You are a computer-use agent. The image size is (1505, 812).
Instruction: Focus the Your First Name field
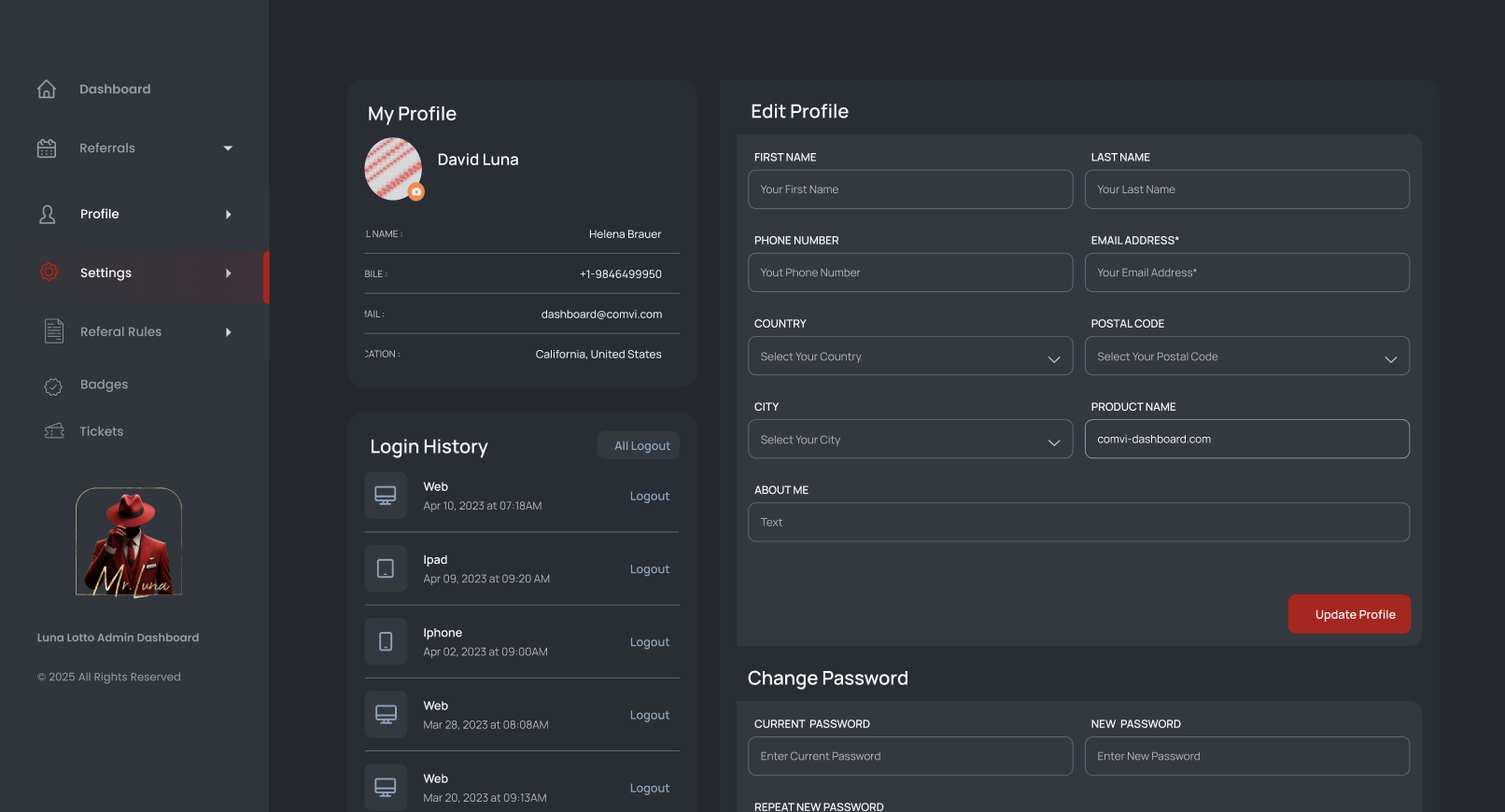[x=909, y=189]
